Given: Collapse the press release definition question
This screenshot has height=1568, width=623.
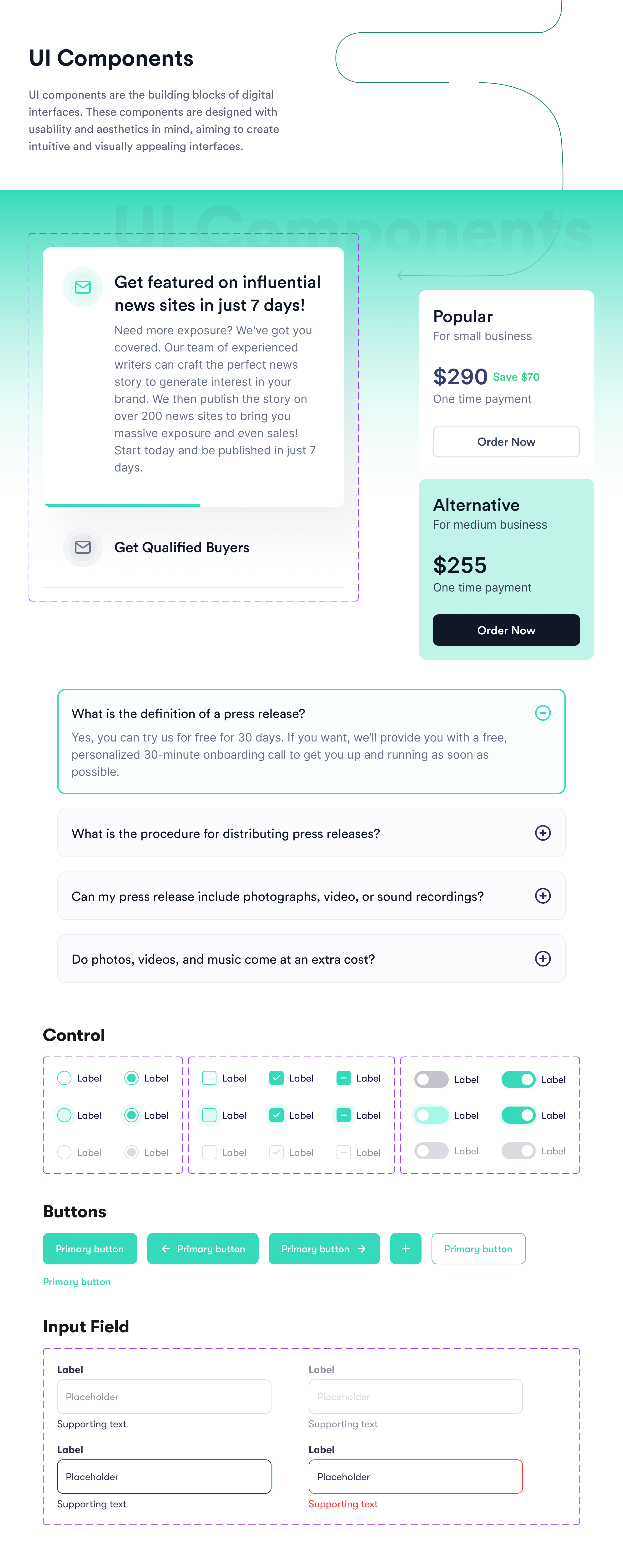Looking at the screenshot, I should (x=543, y=713).
